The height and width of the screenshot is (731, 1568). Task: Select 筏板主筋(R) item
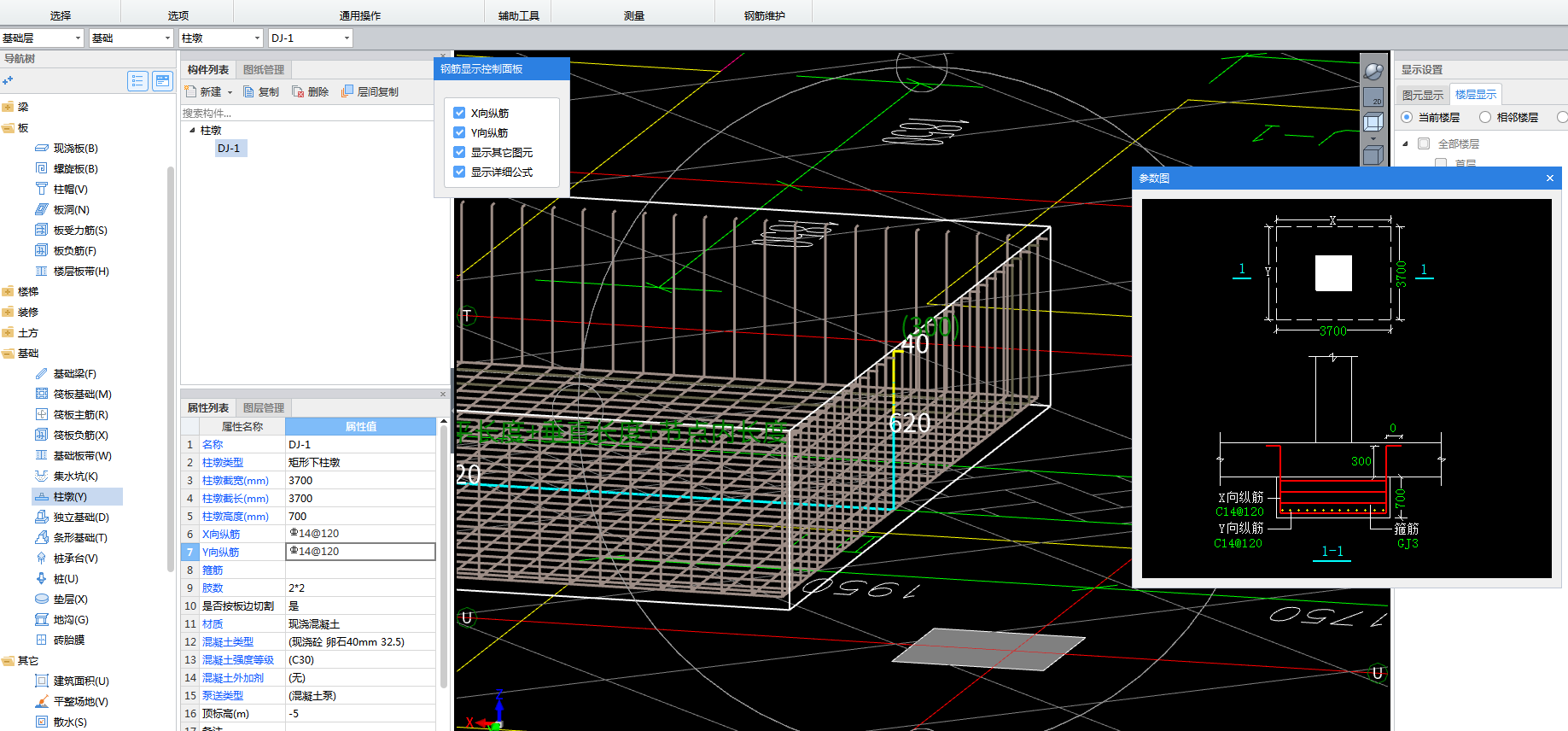tap(72, 415)
